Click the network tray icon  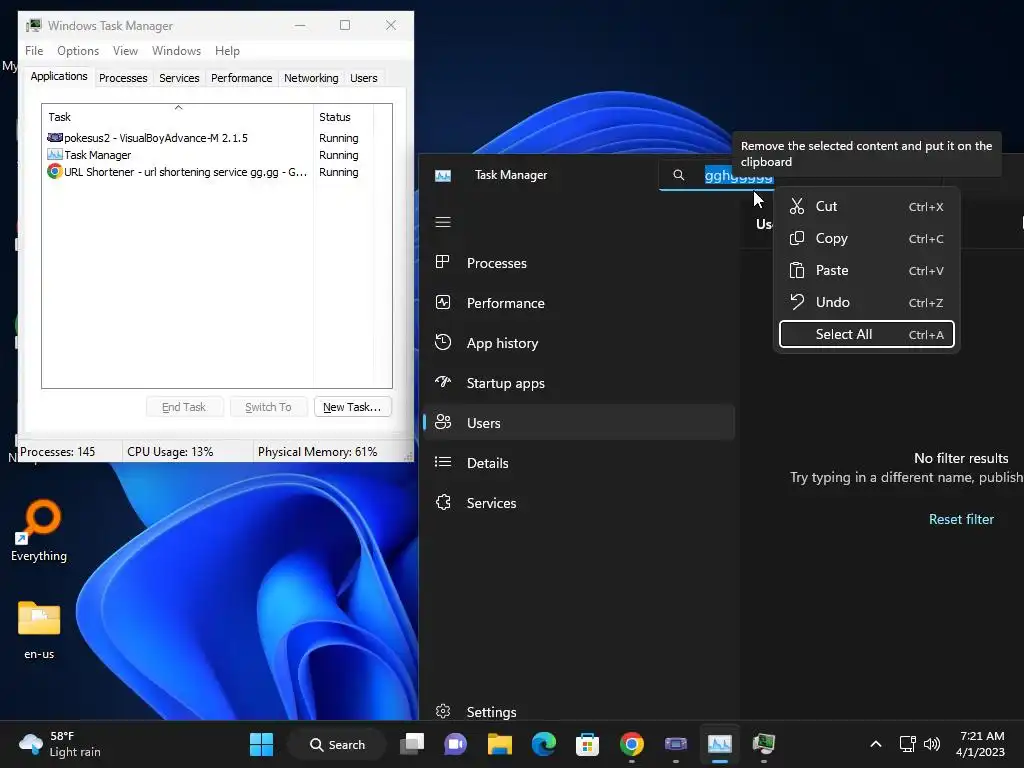907,744
